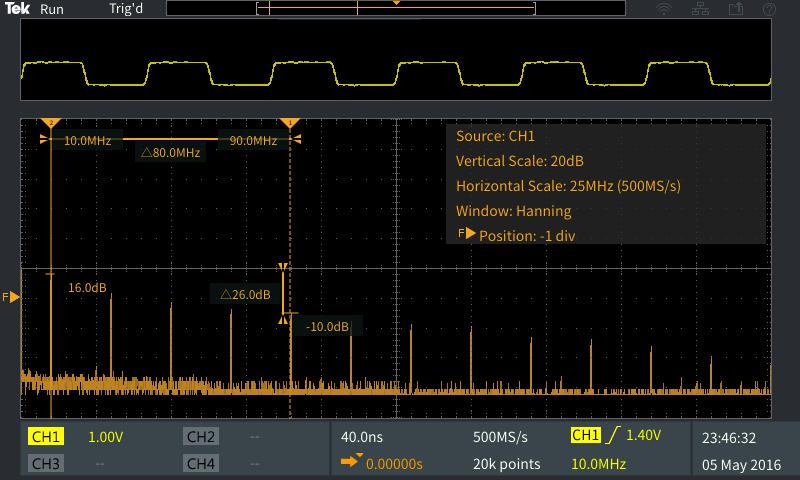The height and width of the screenshot is (480, 800).
Task: Click the 10.0MHz cursor readout label
Action: (87, 141)
